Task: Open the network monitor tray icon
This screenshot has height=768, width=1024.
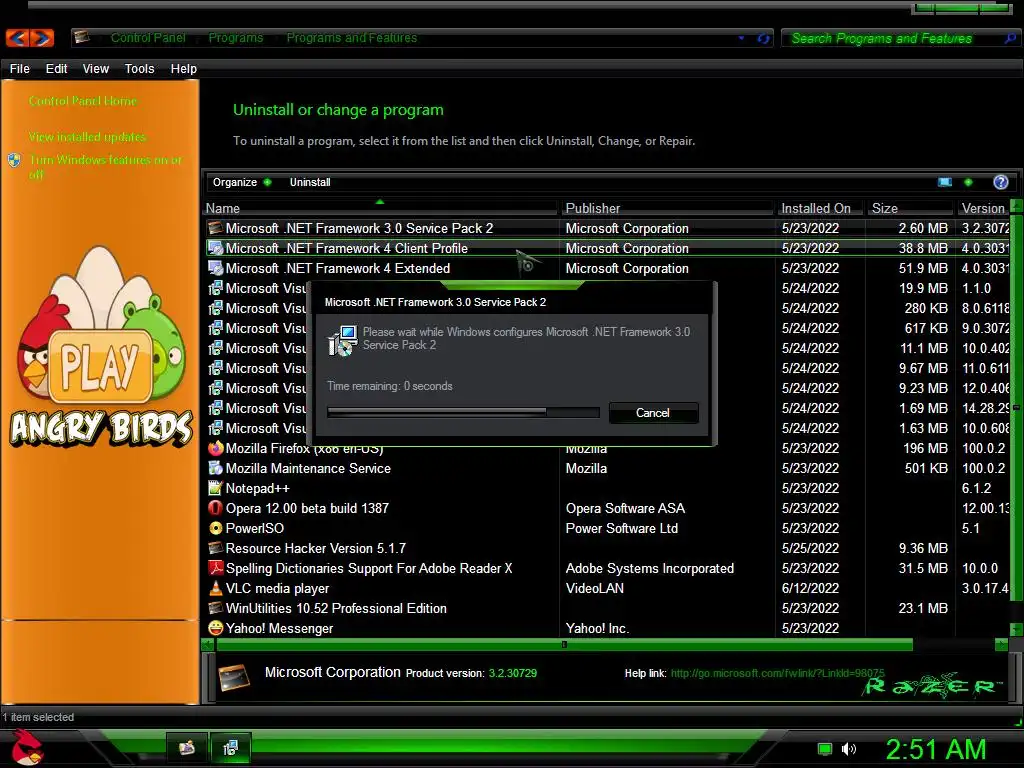Action: pos(825,749)
